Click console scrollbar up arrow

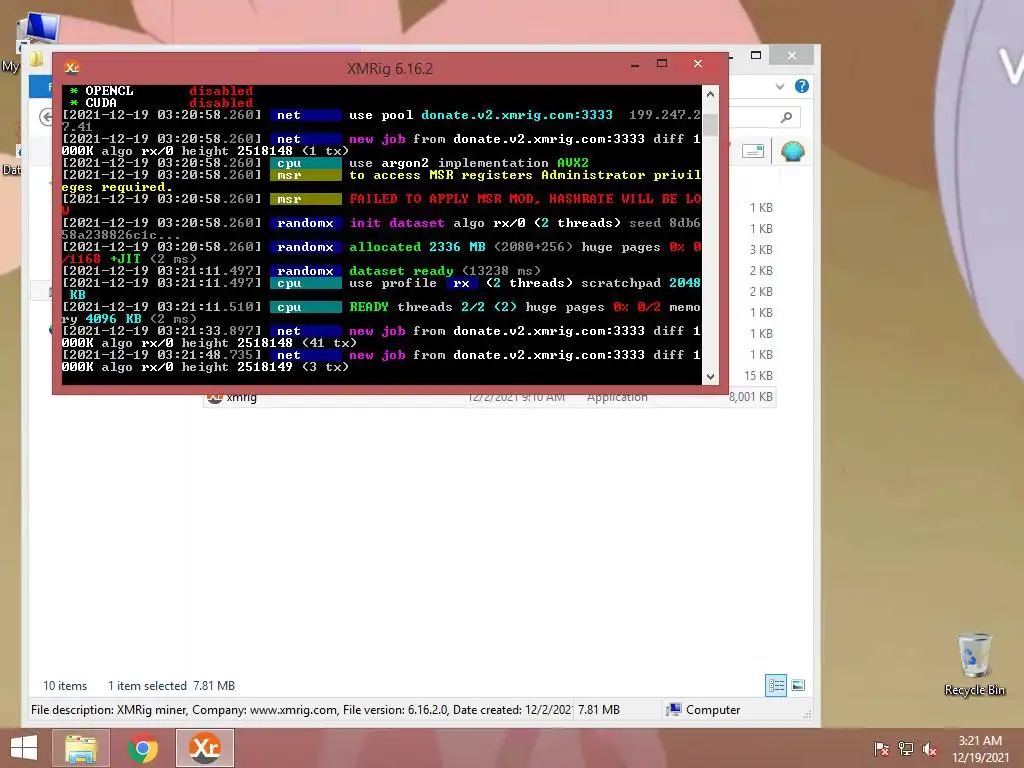click(x=711, y=94)
